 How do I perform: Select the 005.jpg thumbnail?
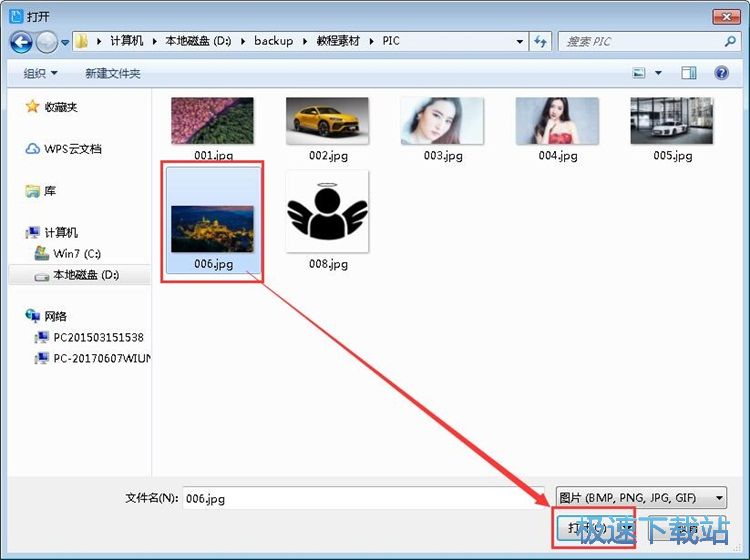(x=672, y=121)
